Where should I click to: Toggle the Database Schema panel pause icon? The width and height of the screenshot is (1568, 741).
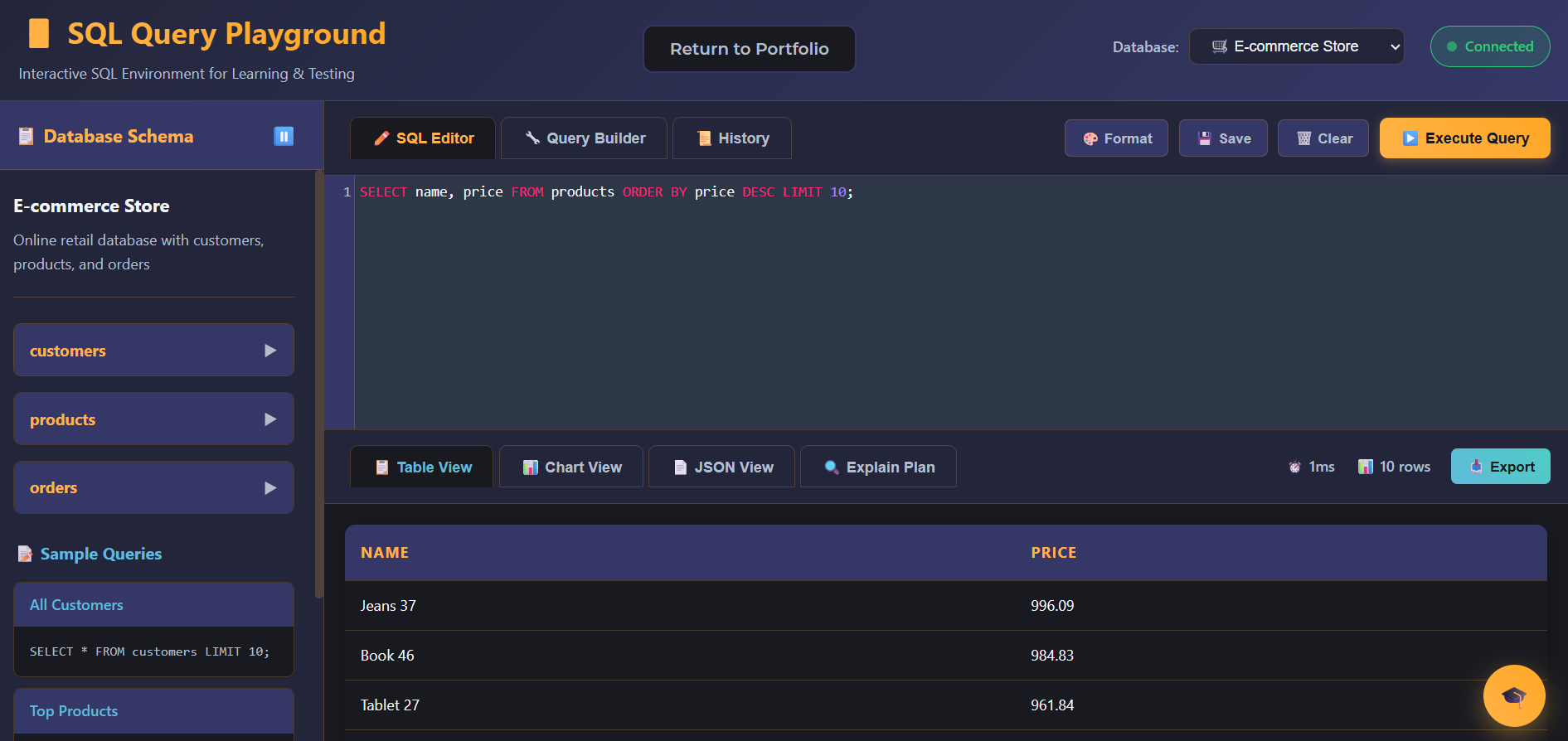pos(284,136)
